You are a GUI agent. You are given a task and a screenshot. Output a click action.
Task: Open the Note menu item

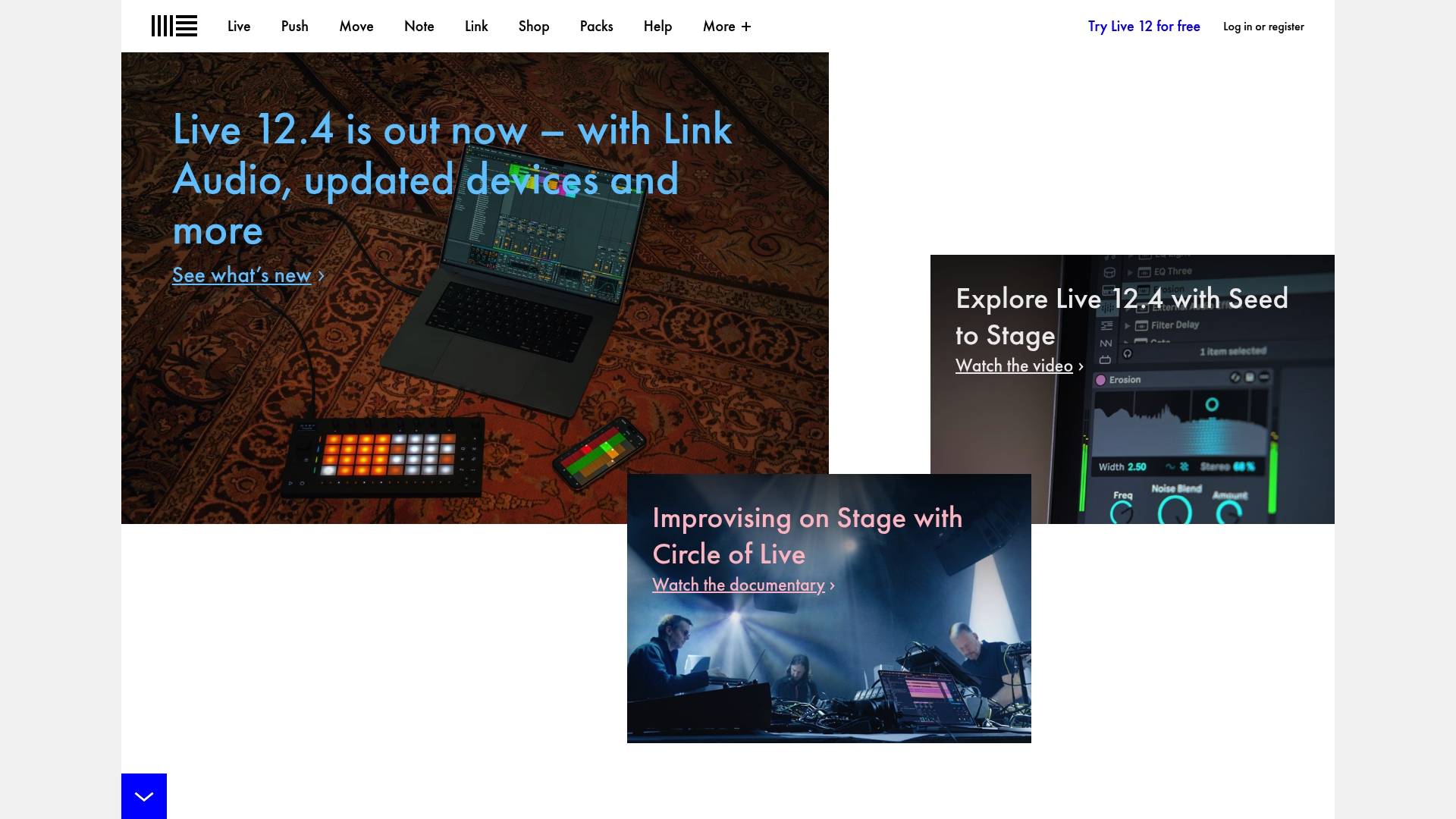[419, 26]
